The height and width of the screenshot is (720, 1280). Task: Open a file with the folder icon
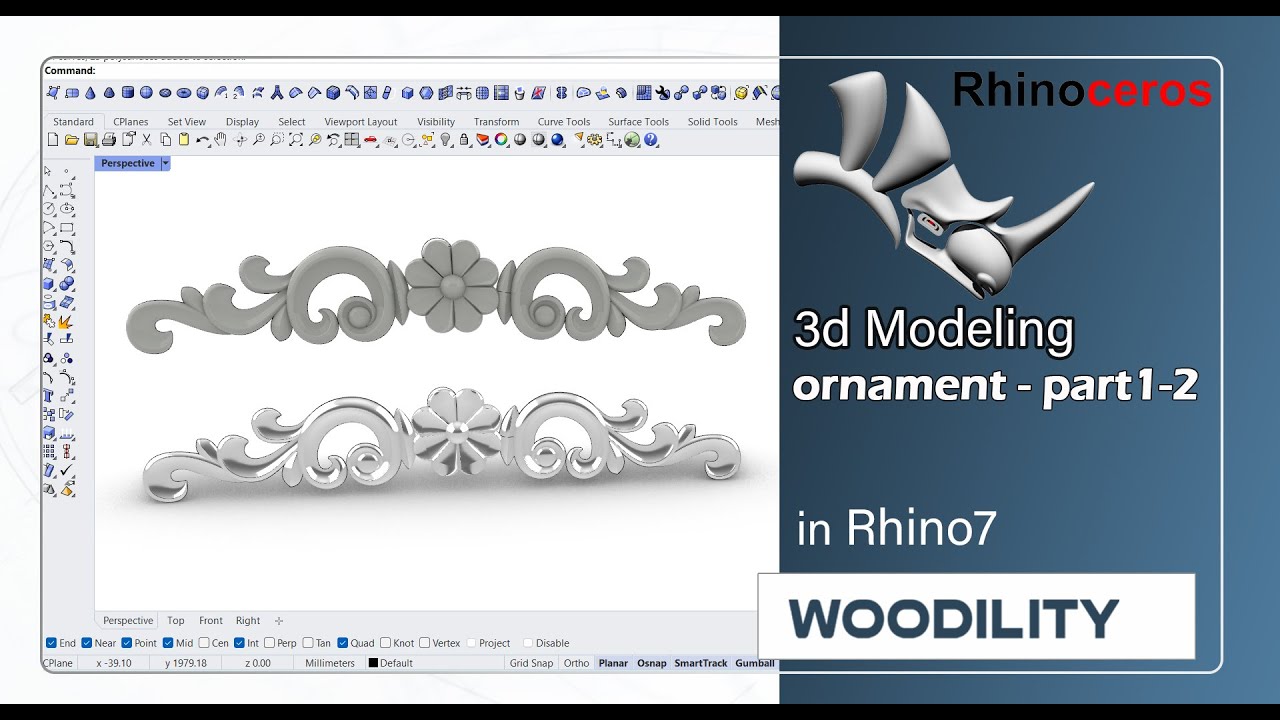coord(72,140)
